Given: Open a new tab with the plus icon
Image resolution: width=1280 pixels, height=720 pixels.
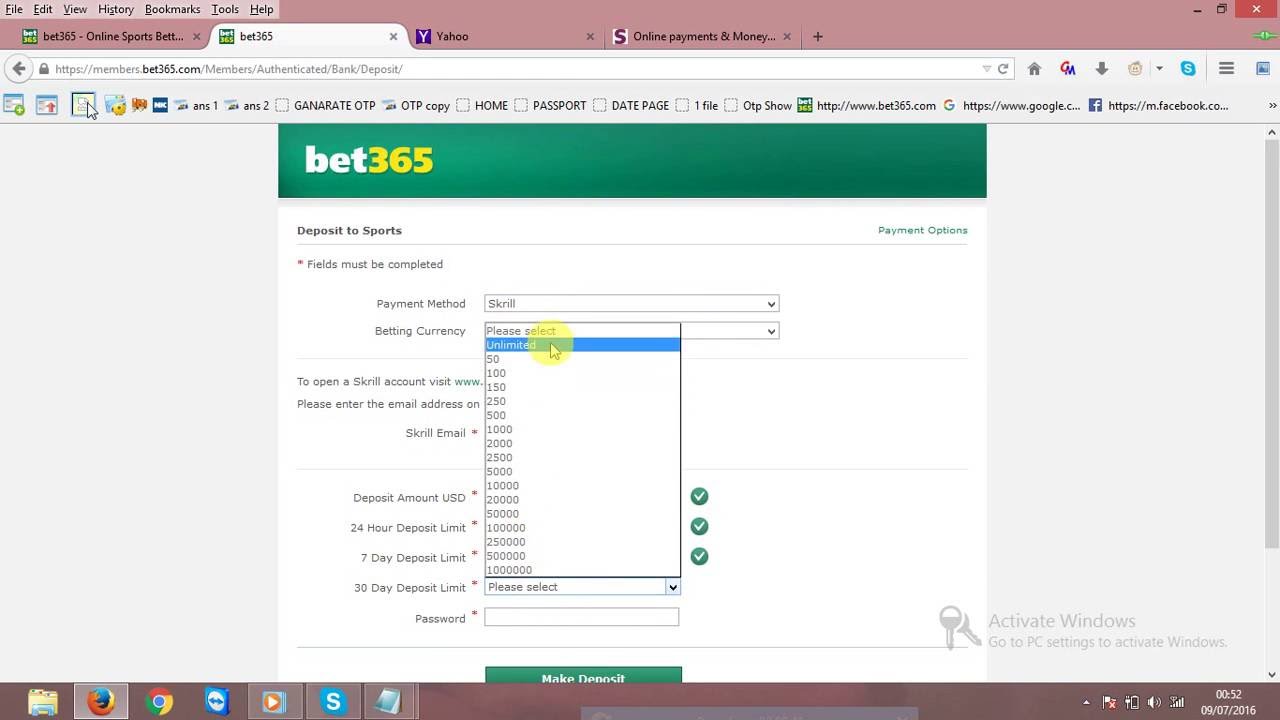Looking at the screenshot, I should [x=818, y=36].
